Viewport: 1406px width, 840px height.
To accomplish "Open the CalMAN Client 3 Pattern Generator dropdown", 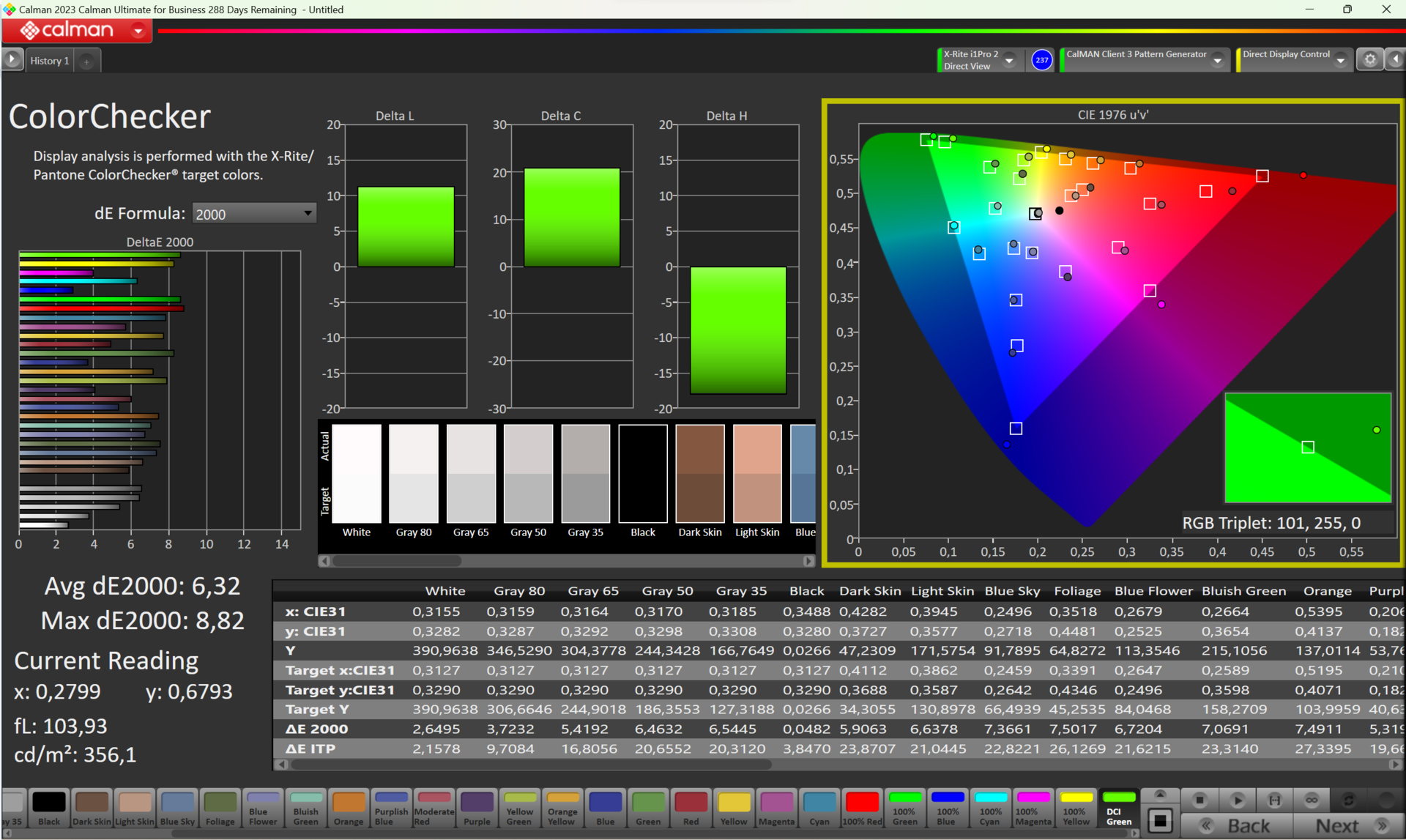I will coord(1218,60).
